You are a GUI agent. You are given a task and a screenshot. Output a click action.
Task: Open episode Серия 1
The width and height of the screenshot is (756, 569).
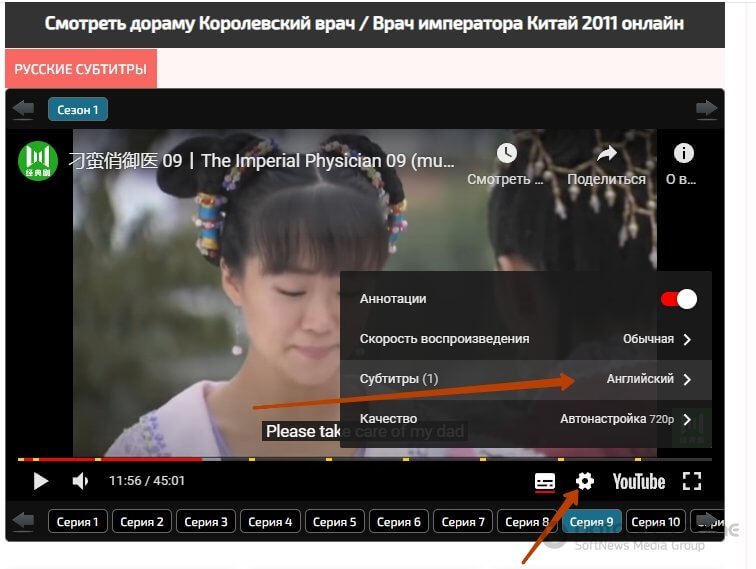[77, 522]
